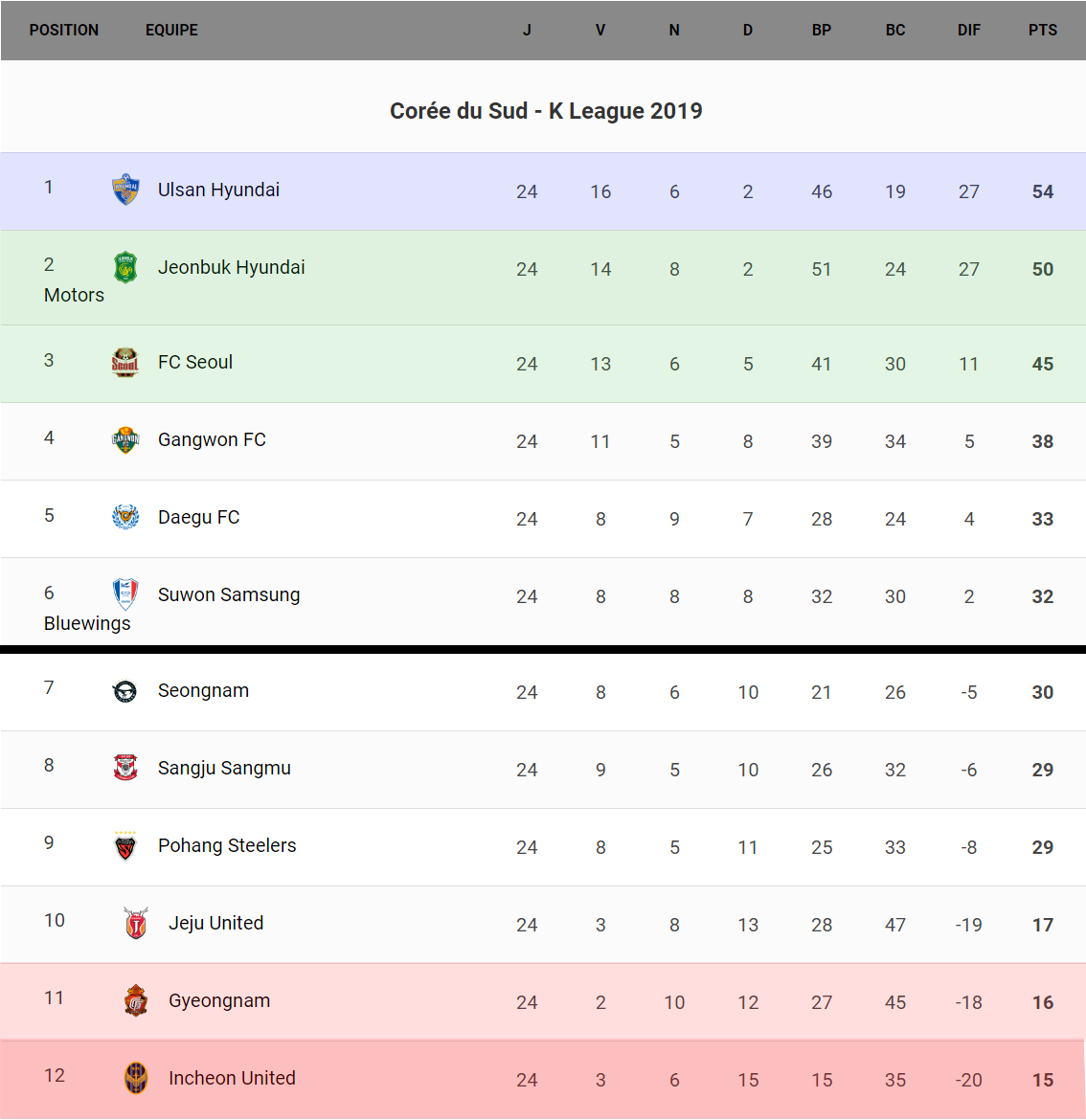This screenshot has height=1120, width=1086.
Task: Click the PTS column header
Action: click(1042, 30)
